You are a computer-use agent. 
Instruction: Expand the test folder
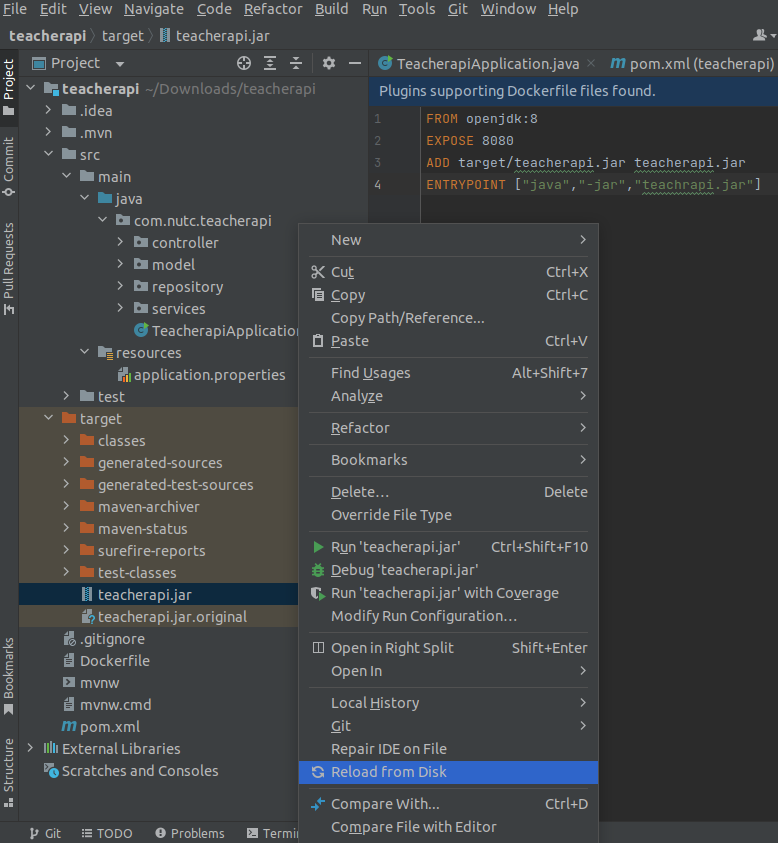[x=66, y=396]
